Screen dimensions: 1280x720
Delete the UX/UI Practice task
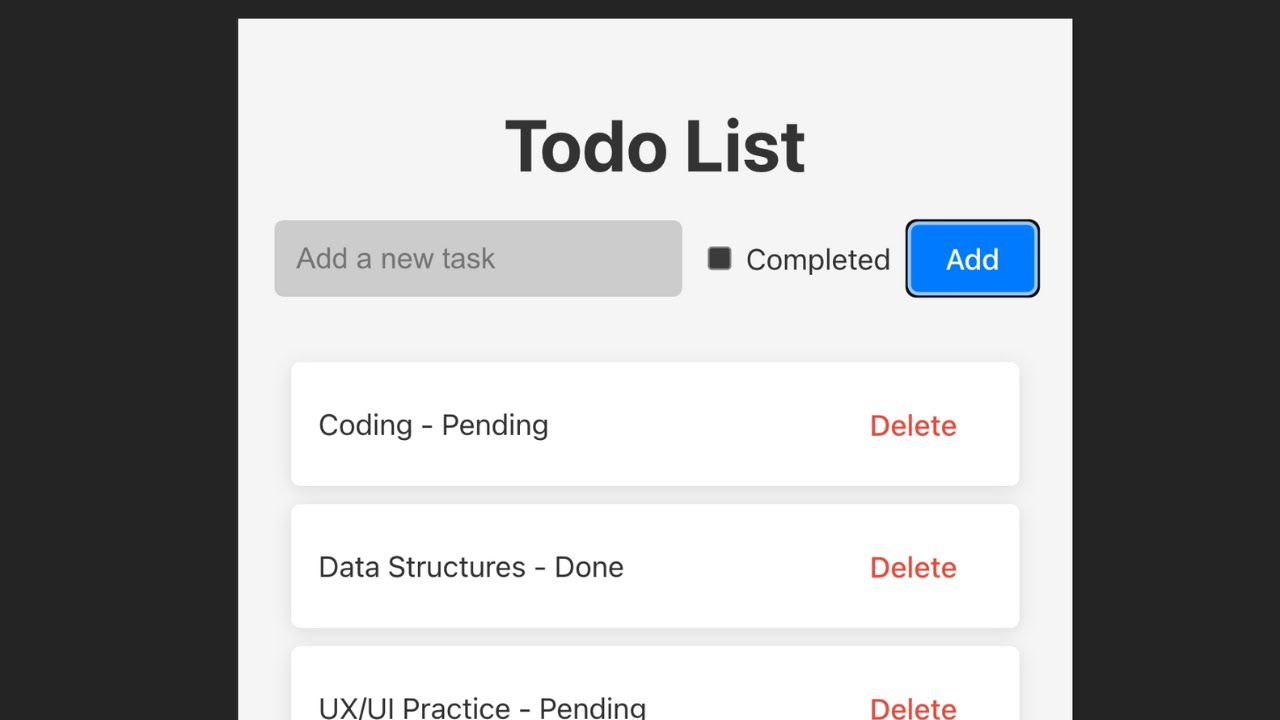(x=913, y=708)
